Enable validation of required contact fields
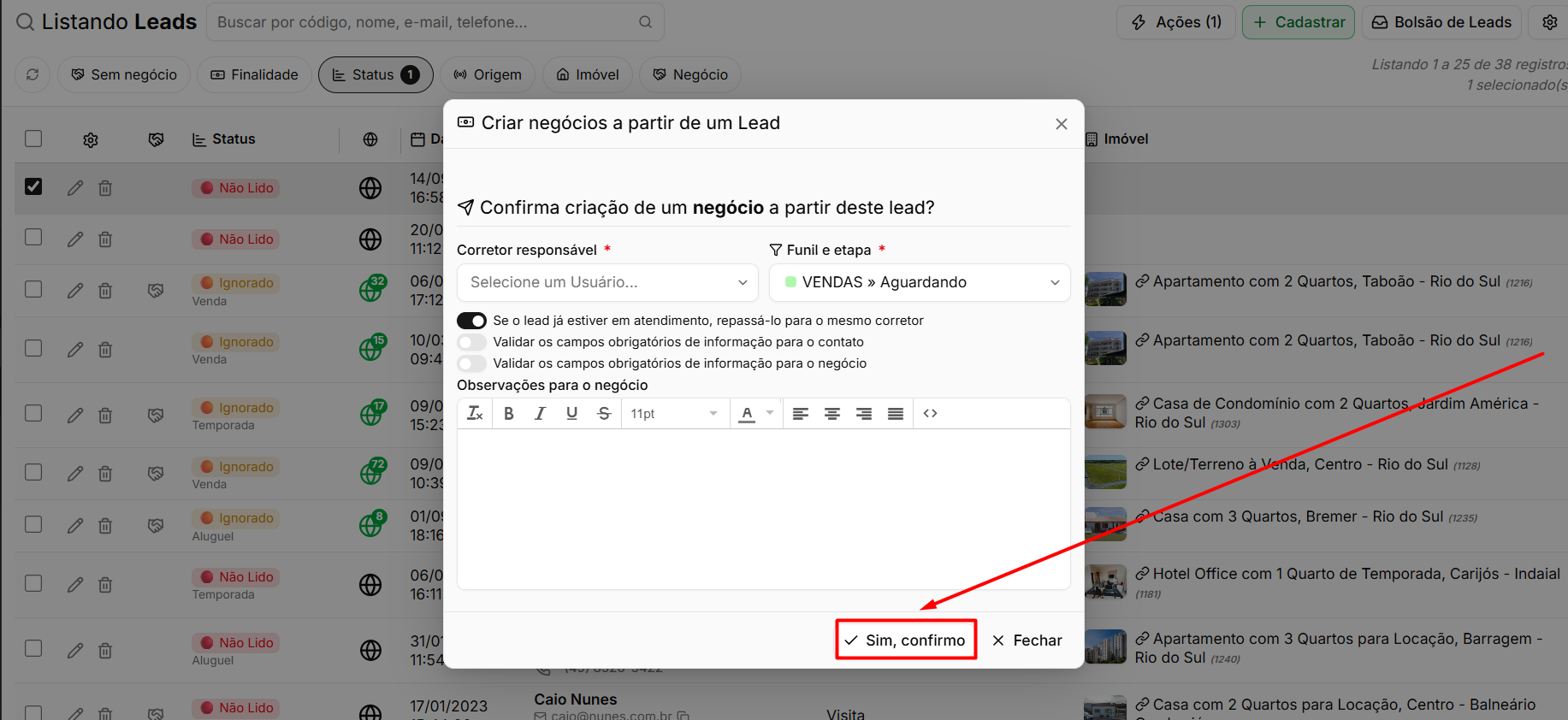The height and width of the screenshot is (720, 1568). click(x=471, y=342)
